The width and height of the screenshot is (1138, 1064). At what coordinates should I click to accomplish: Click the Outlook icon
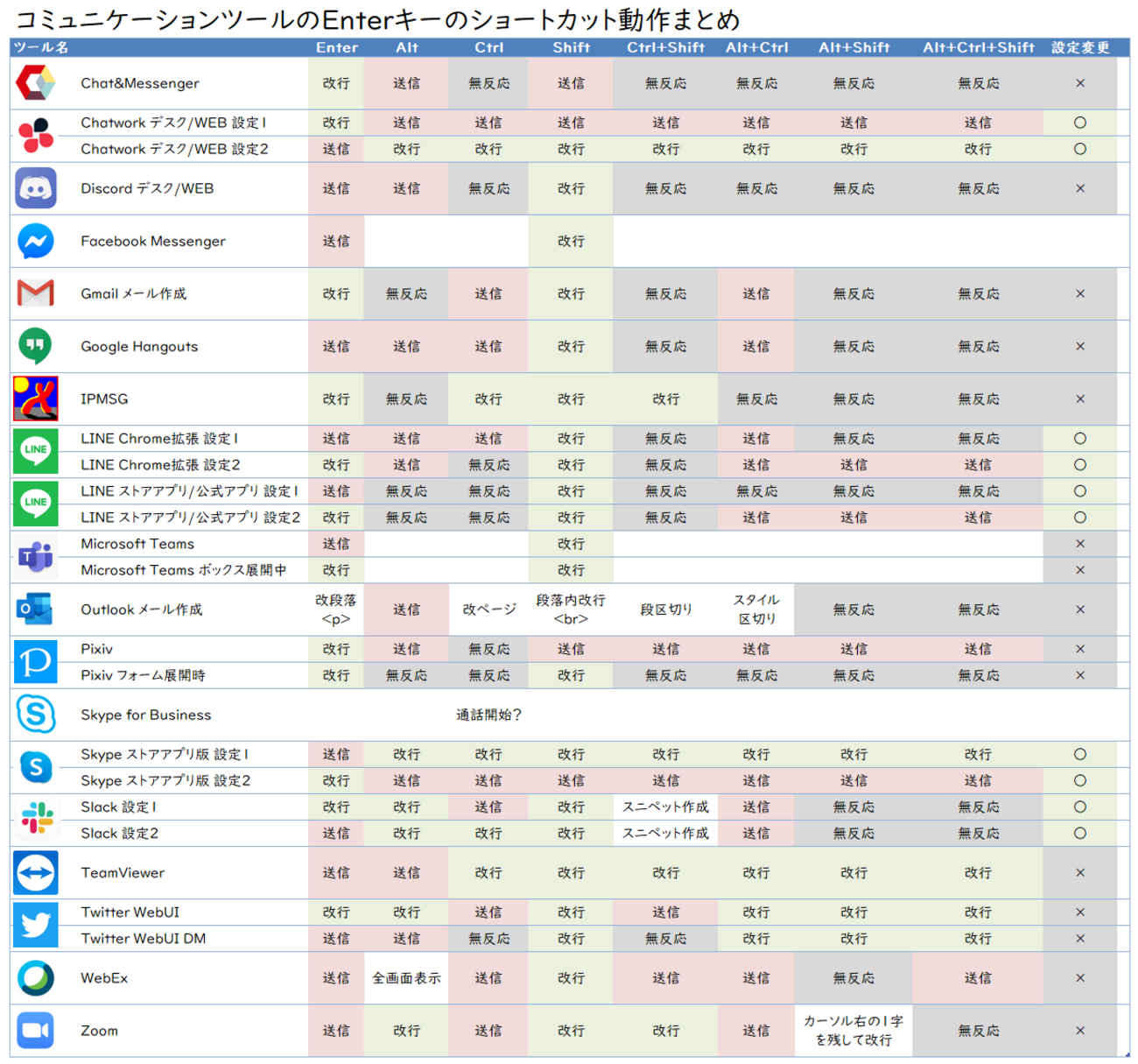pos(36,609)
